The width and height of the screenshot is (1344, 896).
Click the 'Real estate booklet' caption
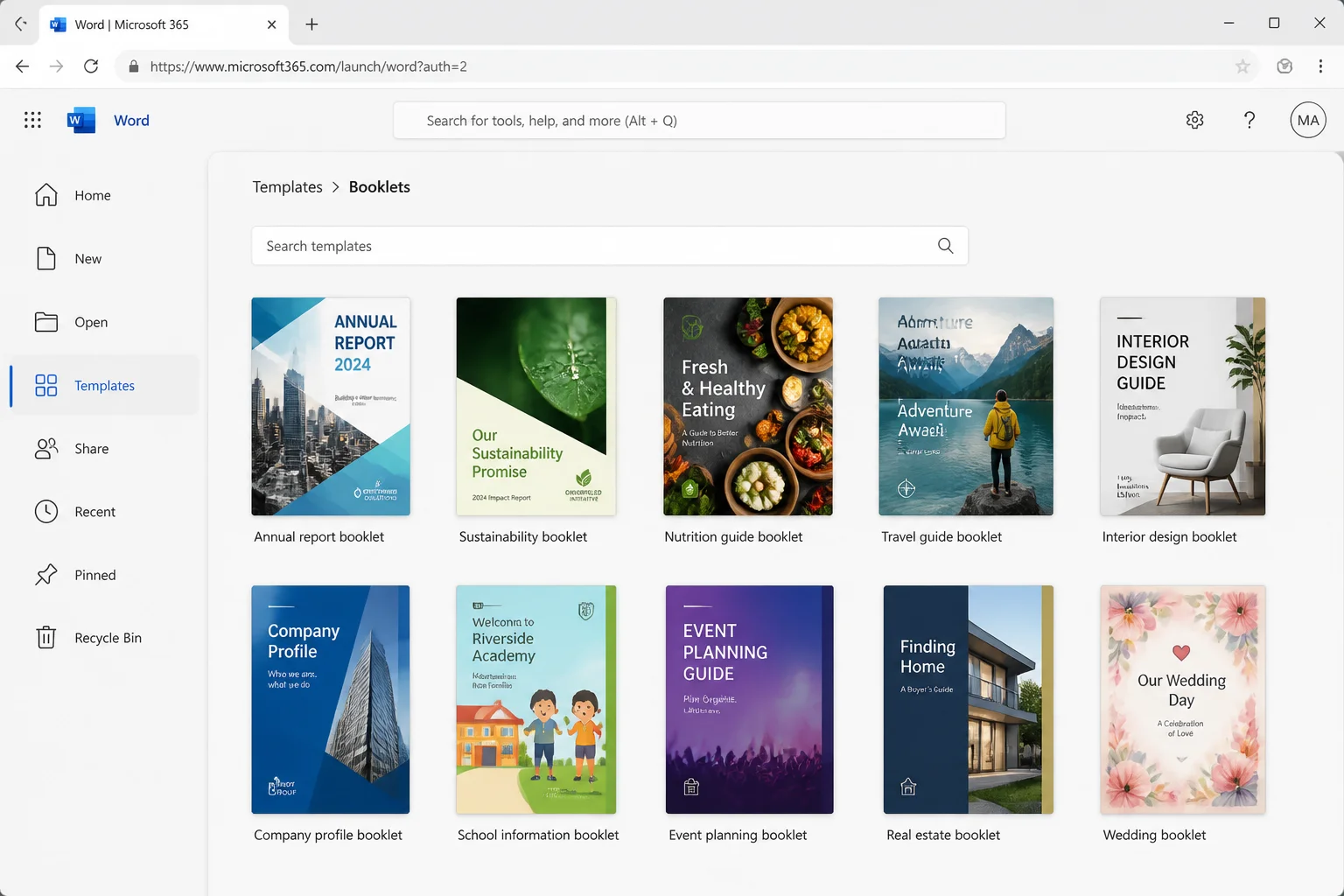[943, 836]
